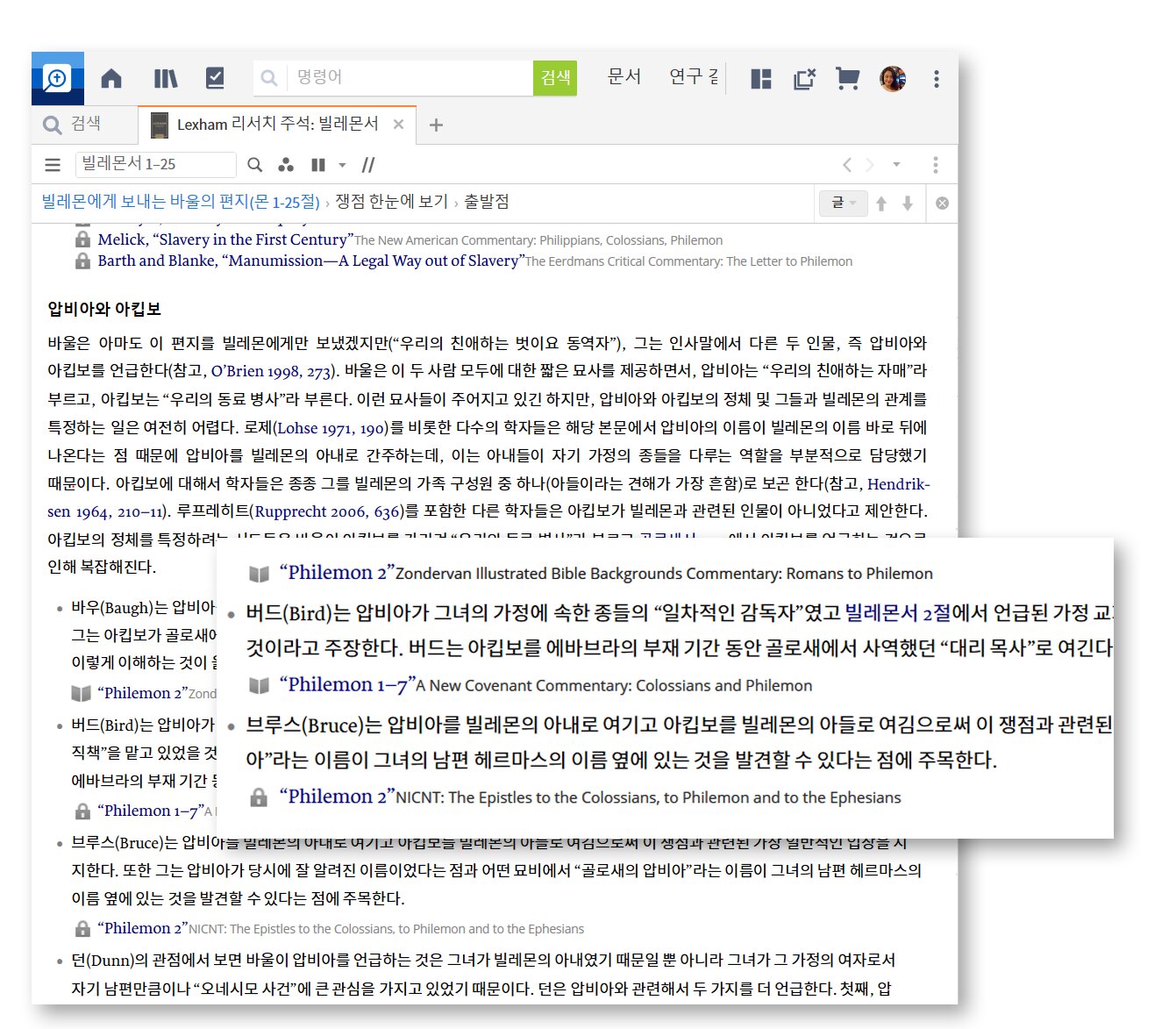
Task: Click the close-all panels icon
Action: pyautogui.click(x=804, y=79)
